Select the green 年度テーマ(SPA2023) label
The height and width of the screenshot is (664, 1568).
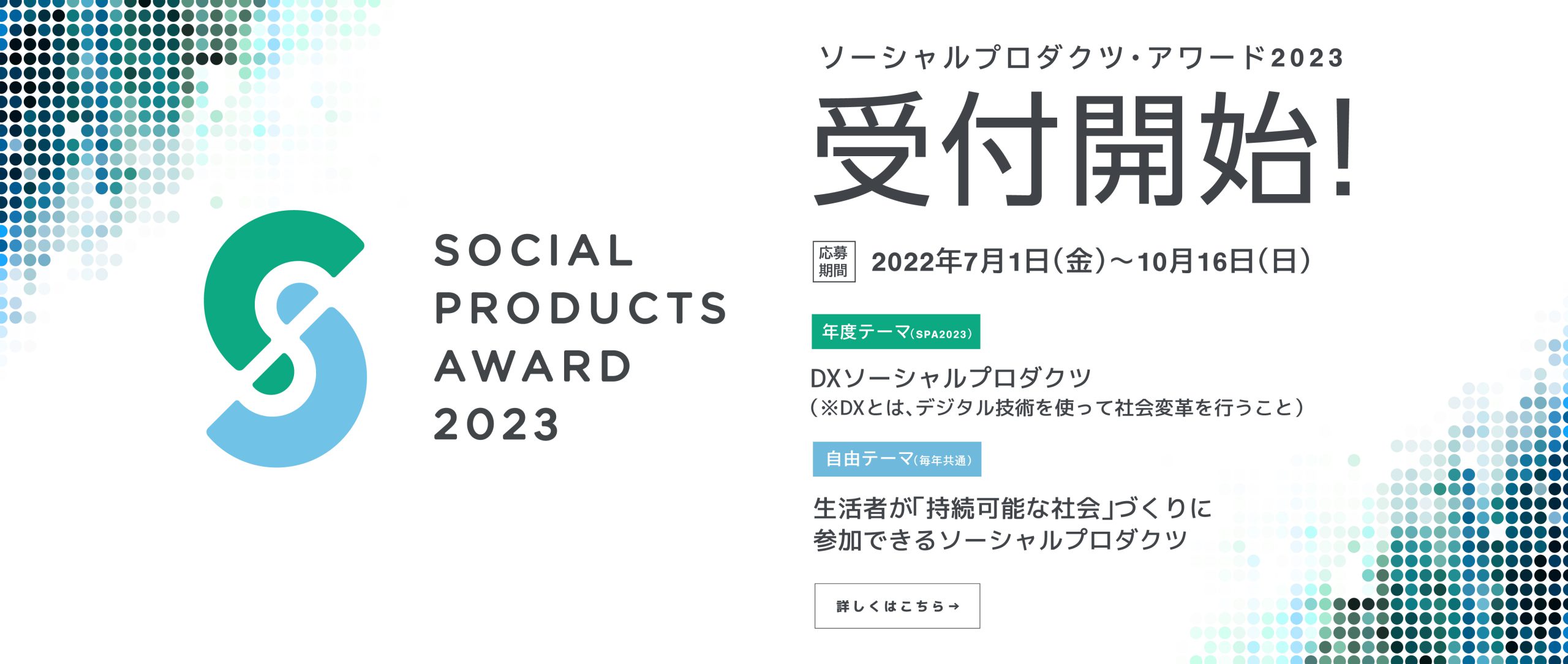pos(895,331)
